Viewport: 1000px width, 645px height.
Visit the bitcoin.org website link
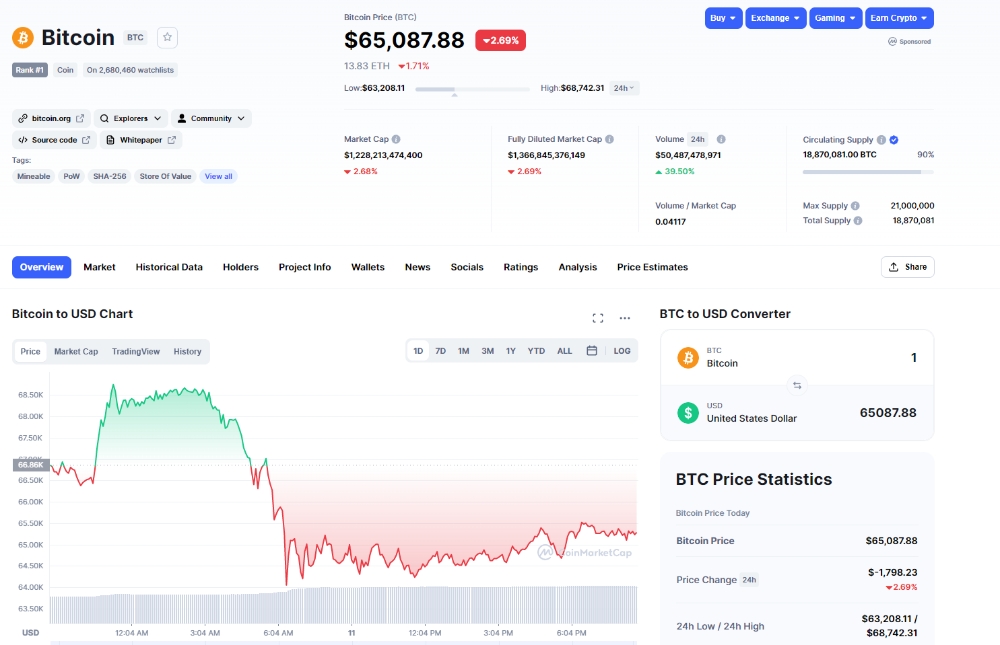[51, 119]
